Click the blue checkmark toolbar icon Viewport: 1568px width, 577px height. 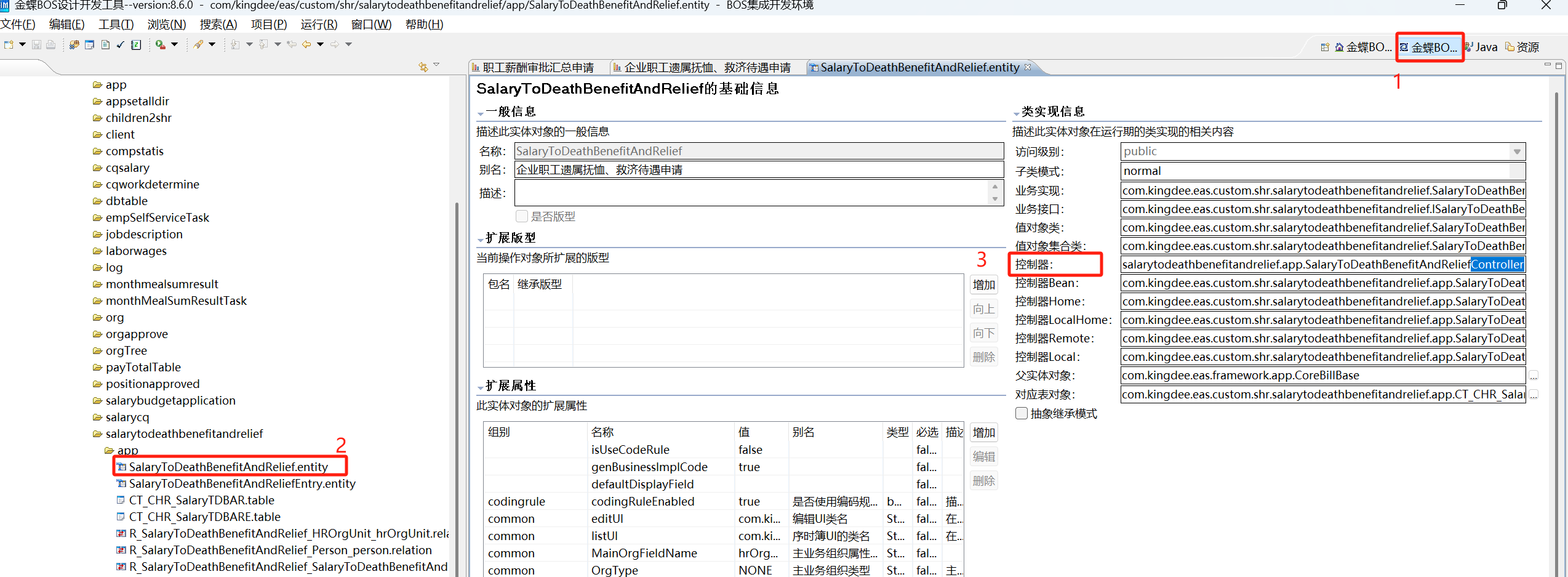coord(121,44)
